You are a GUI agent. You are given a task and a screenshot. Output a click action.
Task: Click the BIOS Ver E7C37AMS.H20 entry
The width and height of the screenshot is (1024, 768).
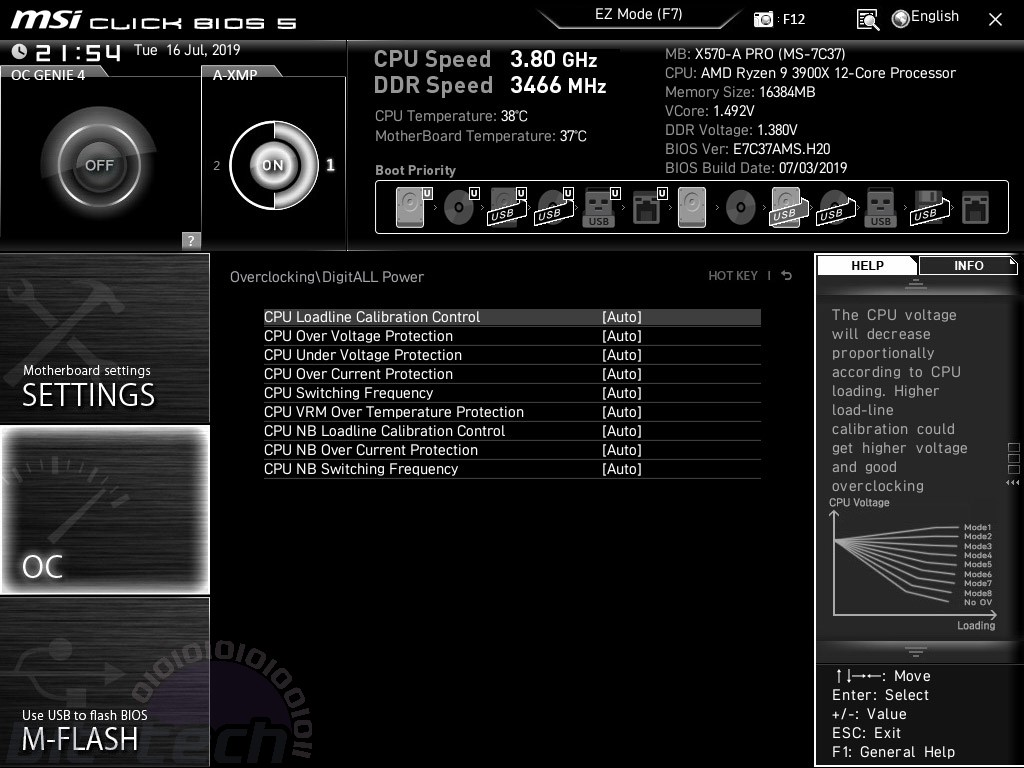(x=748, y=149)
